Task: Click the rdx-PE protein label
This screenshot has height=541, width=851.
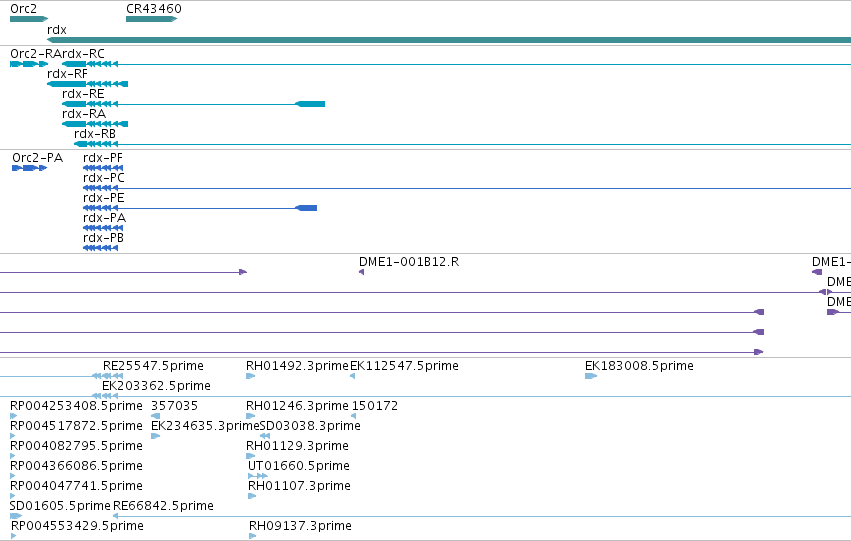Action: [103, 198]
